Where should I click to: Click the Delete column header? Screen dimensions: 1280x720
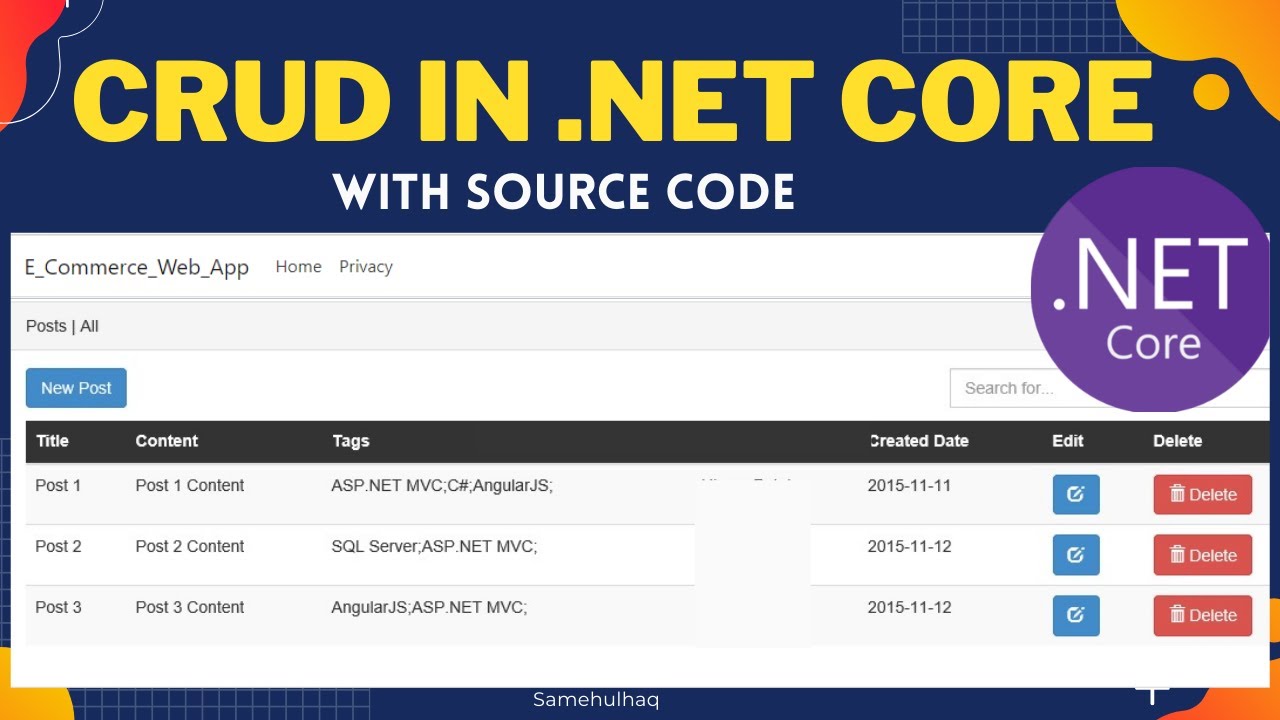pos(1177,441)
